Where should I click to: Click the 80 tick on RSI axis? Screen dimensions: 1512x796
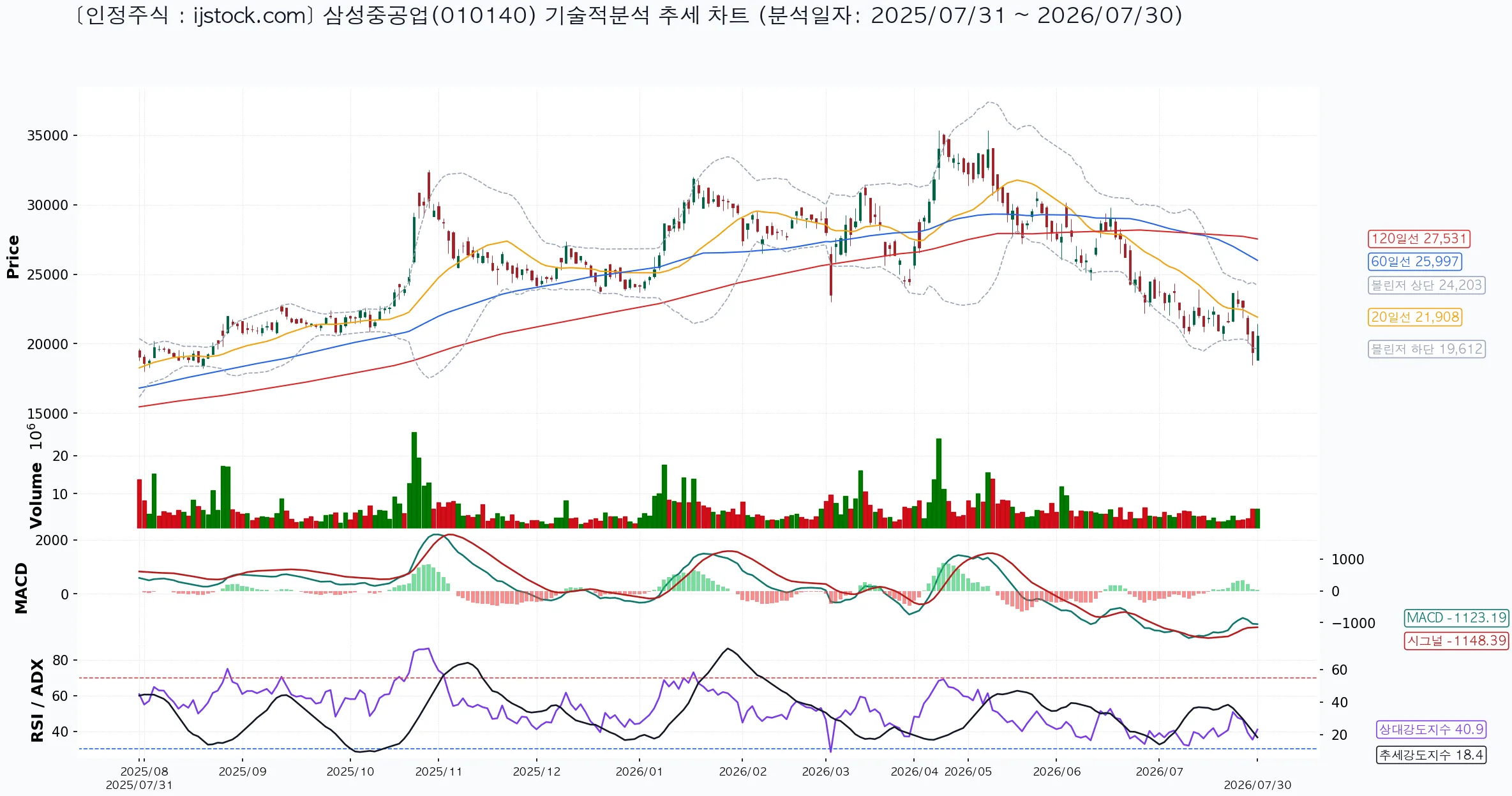click(x=60, y=660)
